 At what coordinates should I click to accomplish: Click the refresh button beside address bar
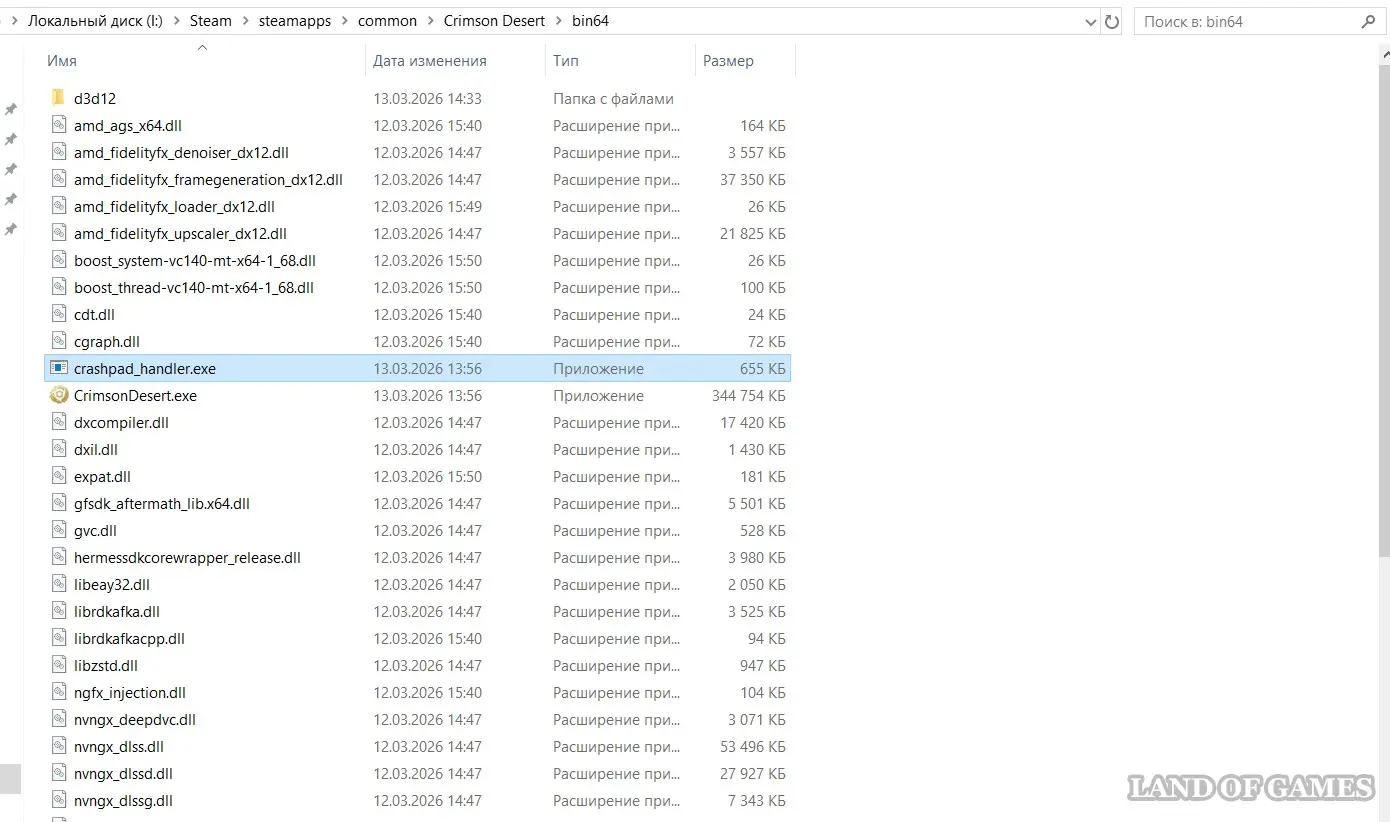click(1112, 21)
